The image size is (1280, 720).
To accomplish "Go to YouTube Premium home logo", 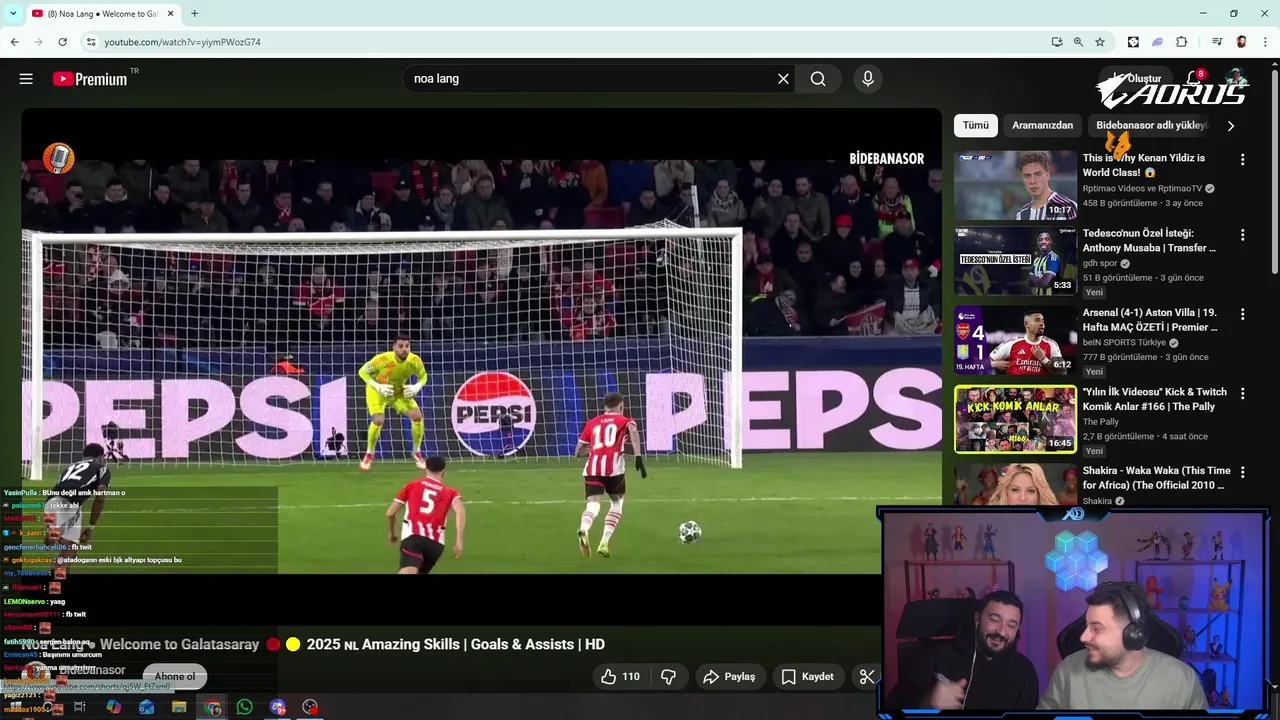I will pos(90,79).
